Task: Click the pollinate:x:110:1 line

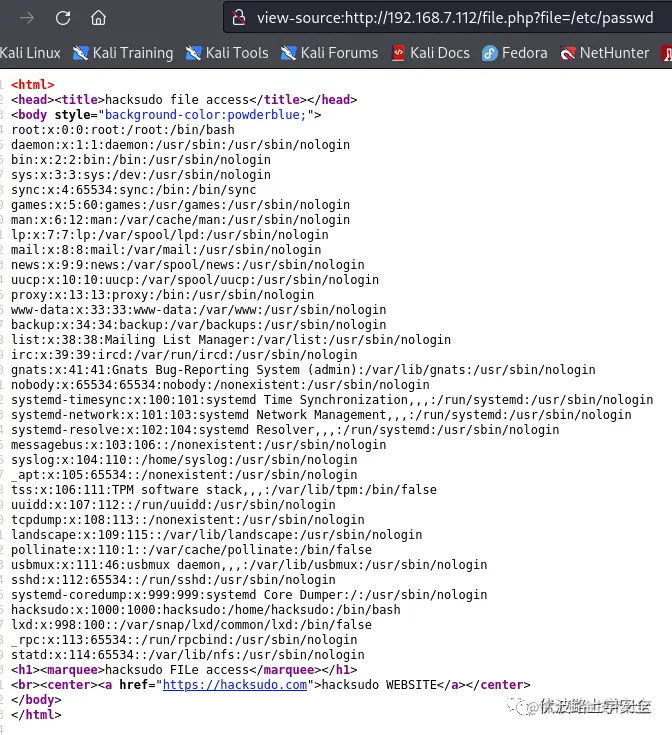Action: point(191,550)
